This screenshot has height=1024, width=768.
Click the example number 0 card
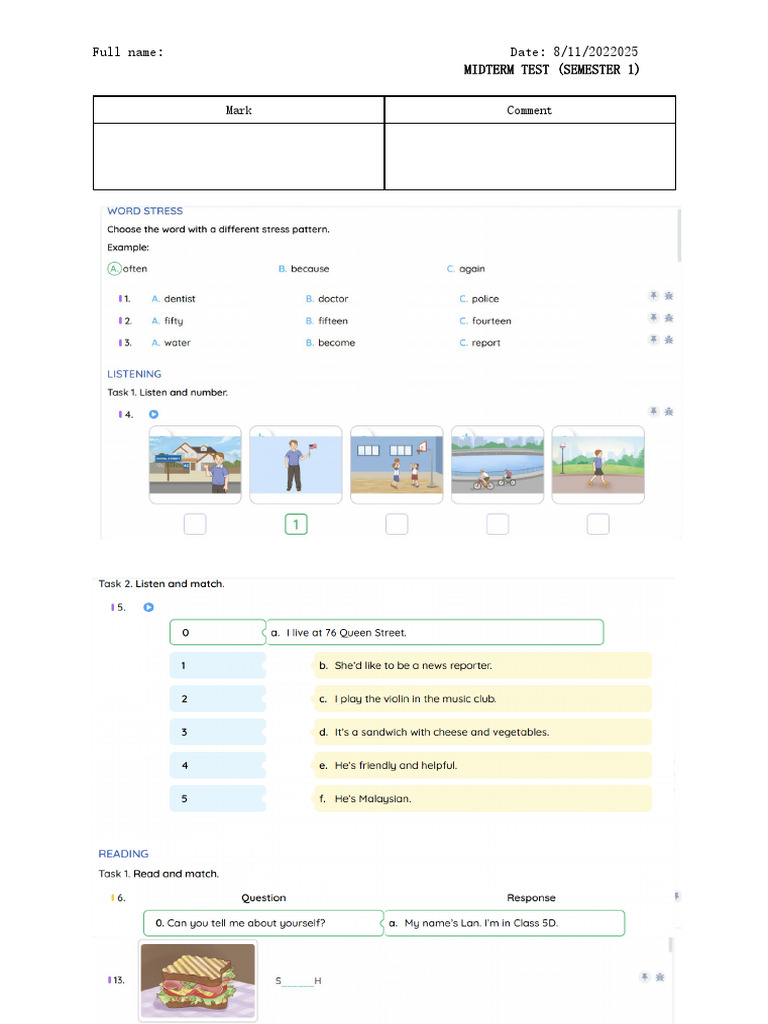coord(217,632)
